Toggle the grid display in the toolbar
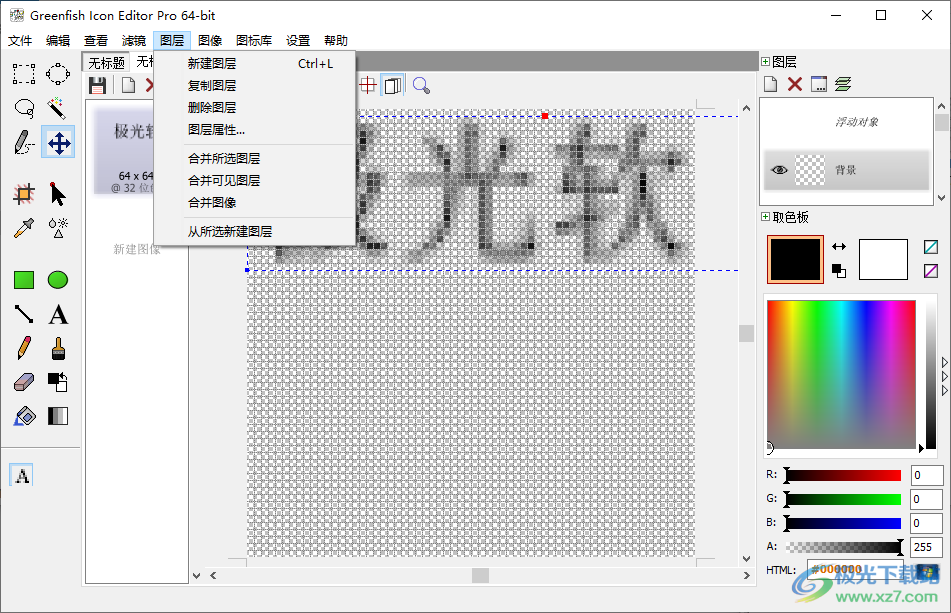951x613 pixels. click(x=369, y=84)
